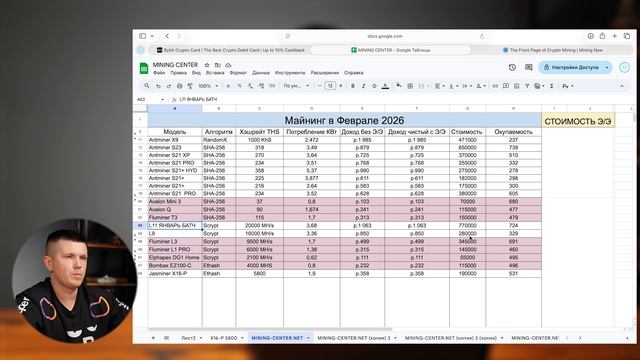Open vertical align dropdown
This screenshot has height=360, width=640.
click(453, 86)
